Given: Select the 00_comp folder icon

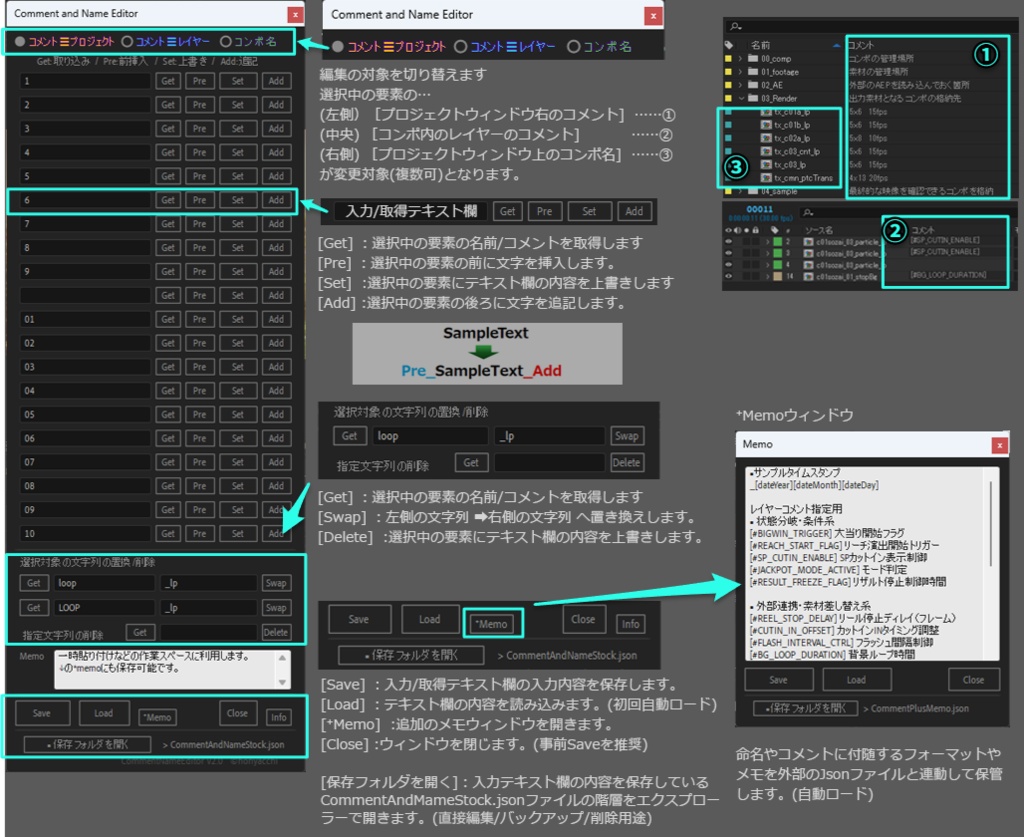Looking at the screenshot, I should click(753, 58).
